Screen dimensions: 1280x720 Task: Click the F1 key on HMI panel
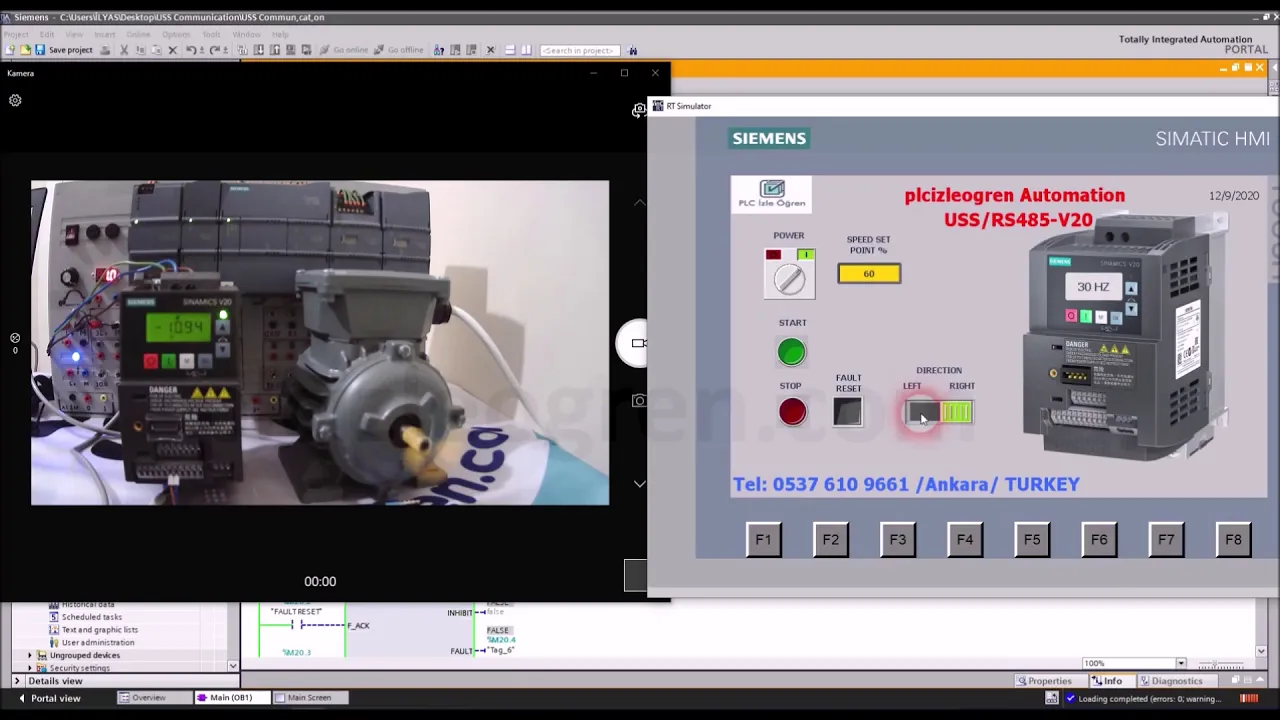(763, 540)
